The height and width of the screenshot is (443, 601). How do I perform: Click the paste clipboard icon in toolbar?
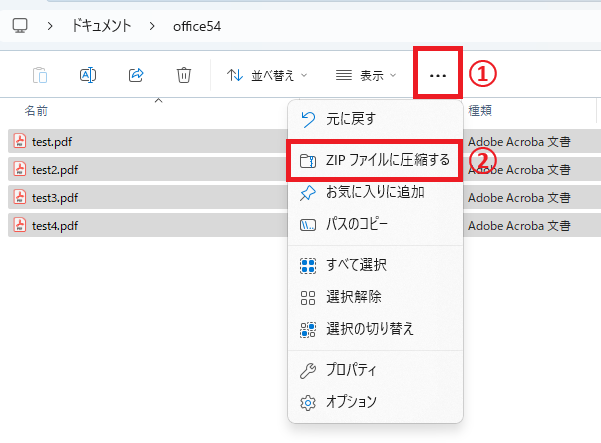40,75
